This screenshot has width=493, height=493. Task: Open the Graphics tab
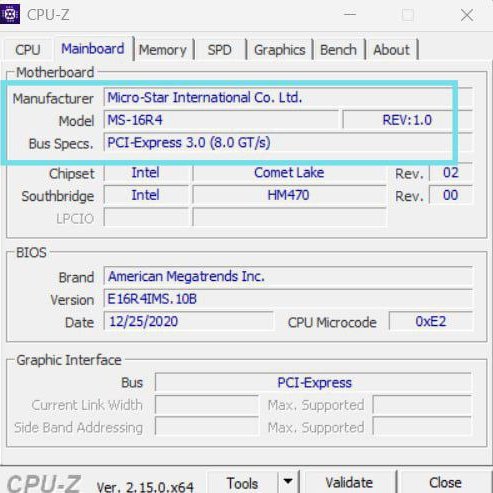[280, 50]
